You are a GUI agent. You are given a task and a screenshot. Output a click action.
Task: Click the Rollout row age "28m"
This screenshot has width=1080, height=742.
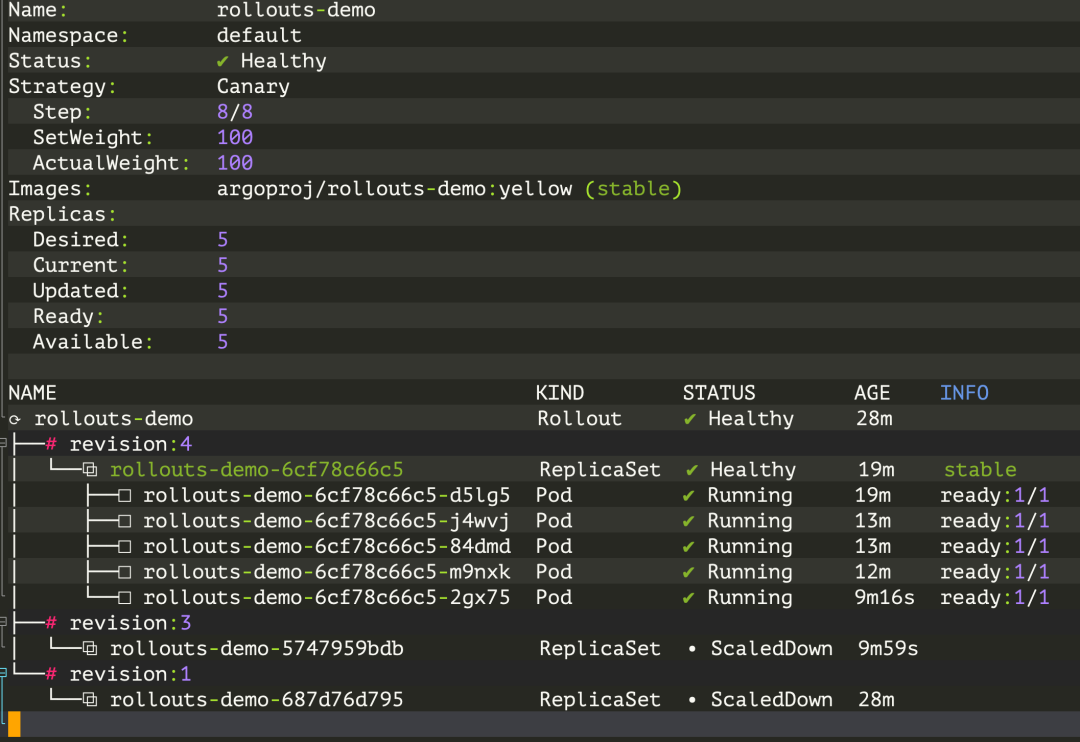pyautogui.click(x=874, y=419)
